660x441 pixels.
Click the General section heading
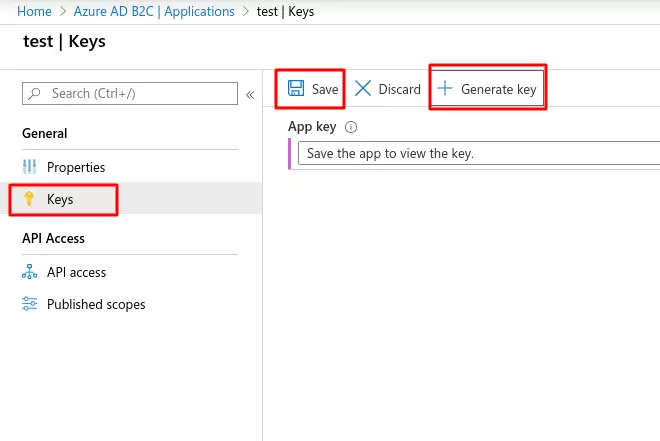pyautogui.click(x=45, y=133)
